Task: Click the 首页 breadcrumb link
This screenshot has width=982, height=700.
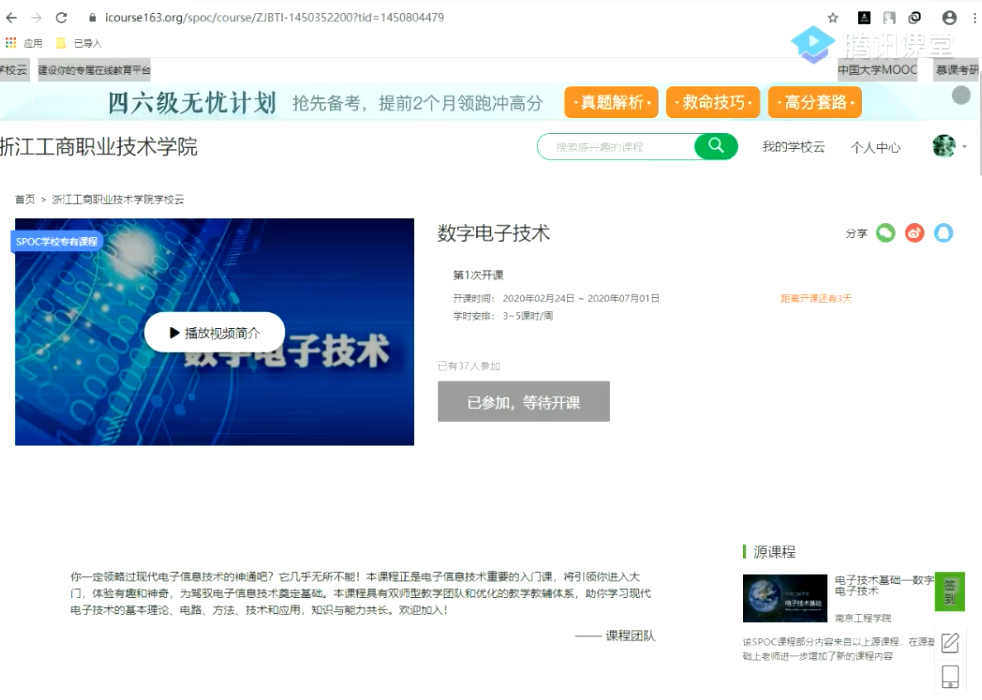Action: 25,199
